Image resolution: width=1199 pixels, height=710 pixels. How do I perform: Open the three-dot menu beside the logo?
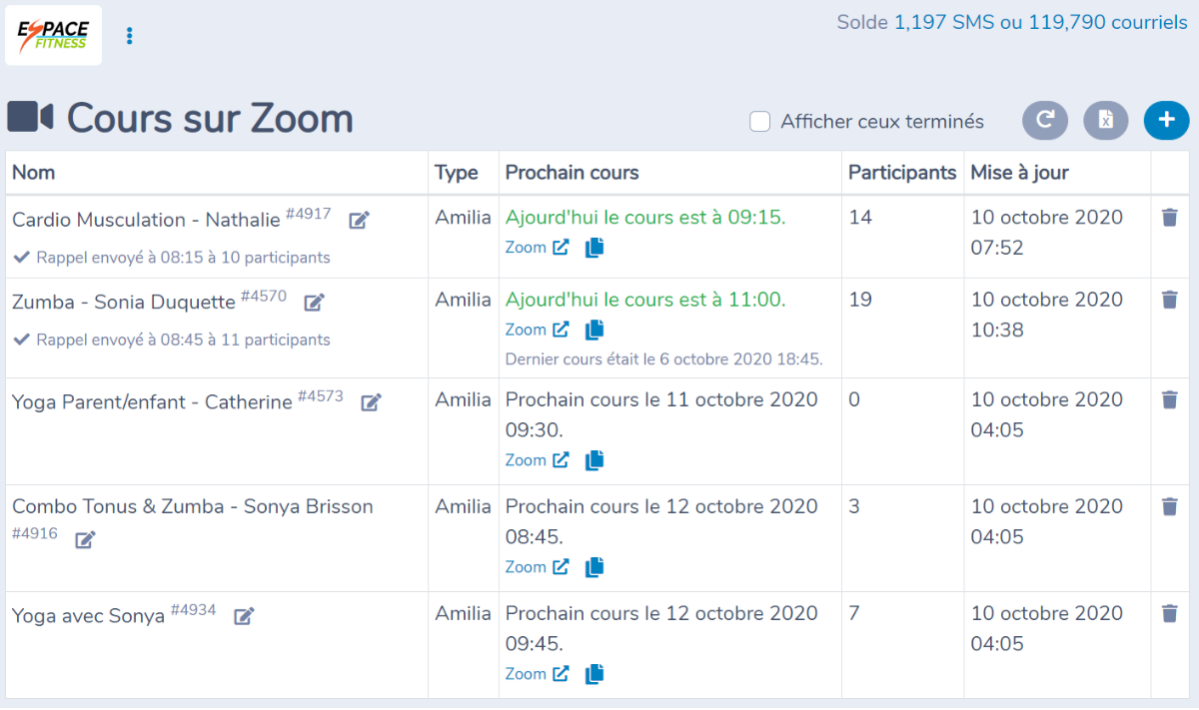point(129,36)
